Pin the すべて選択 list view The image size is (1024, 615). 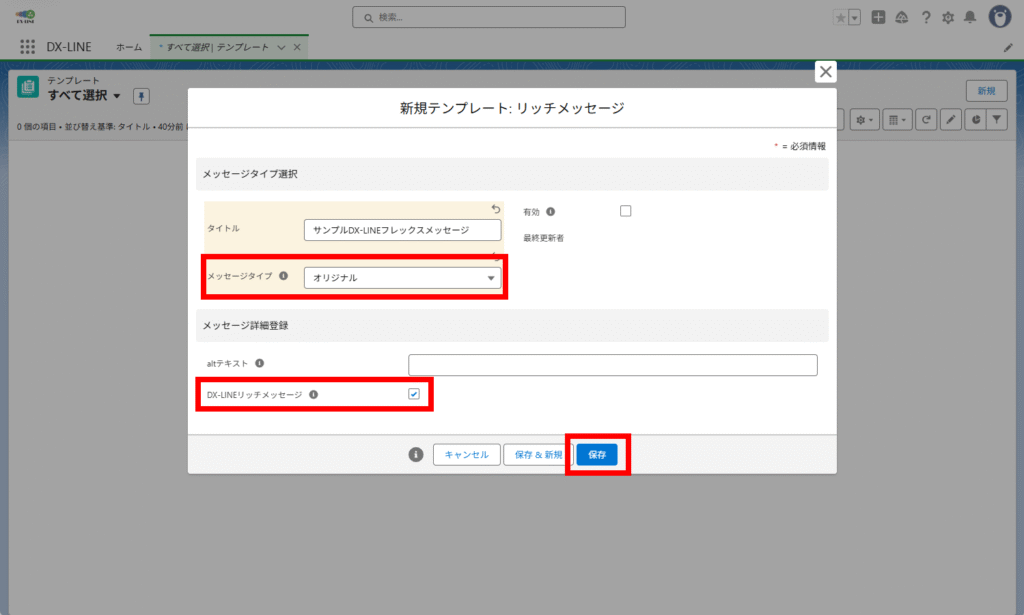click(141, 95)
